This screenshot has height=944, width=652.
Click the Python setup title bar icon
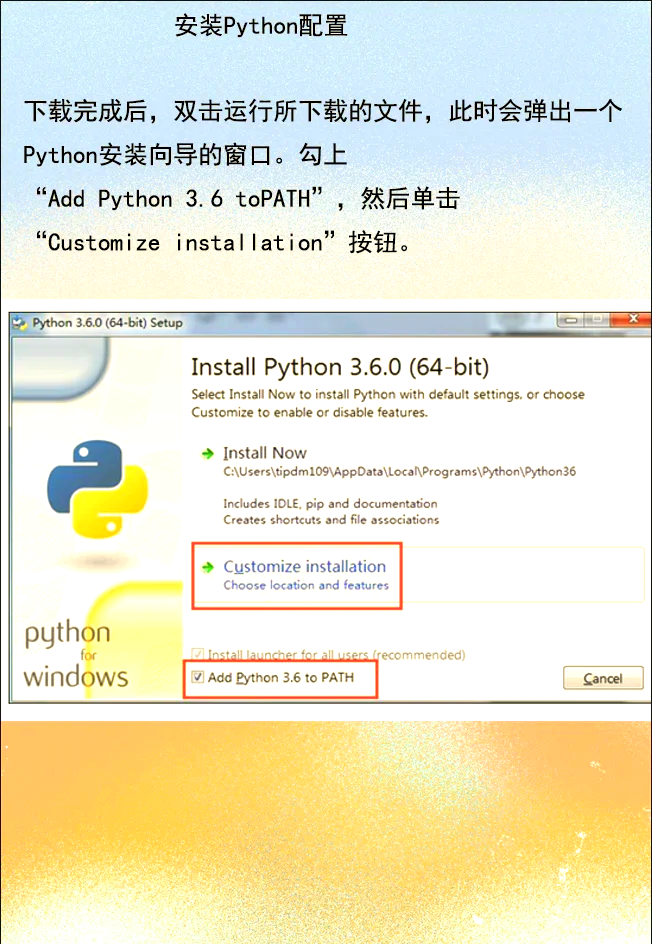coord(20,323)
